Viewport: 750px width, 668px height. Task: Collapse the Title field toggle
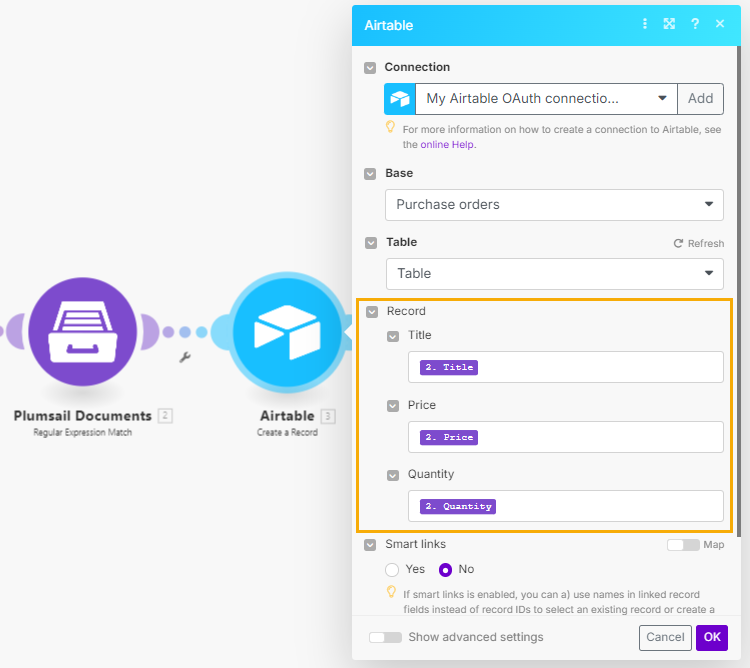pyautogui.click(x=393, y=337)
